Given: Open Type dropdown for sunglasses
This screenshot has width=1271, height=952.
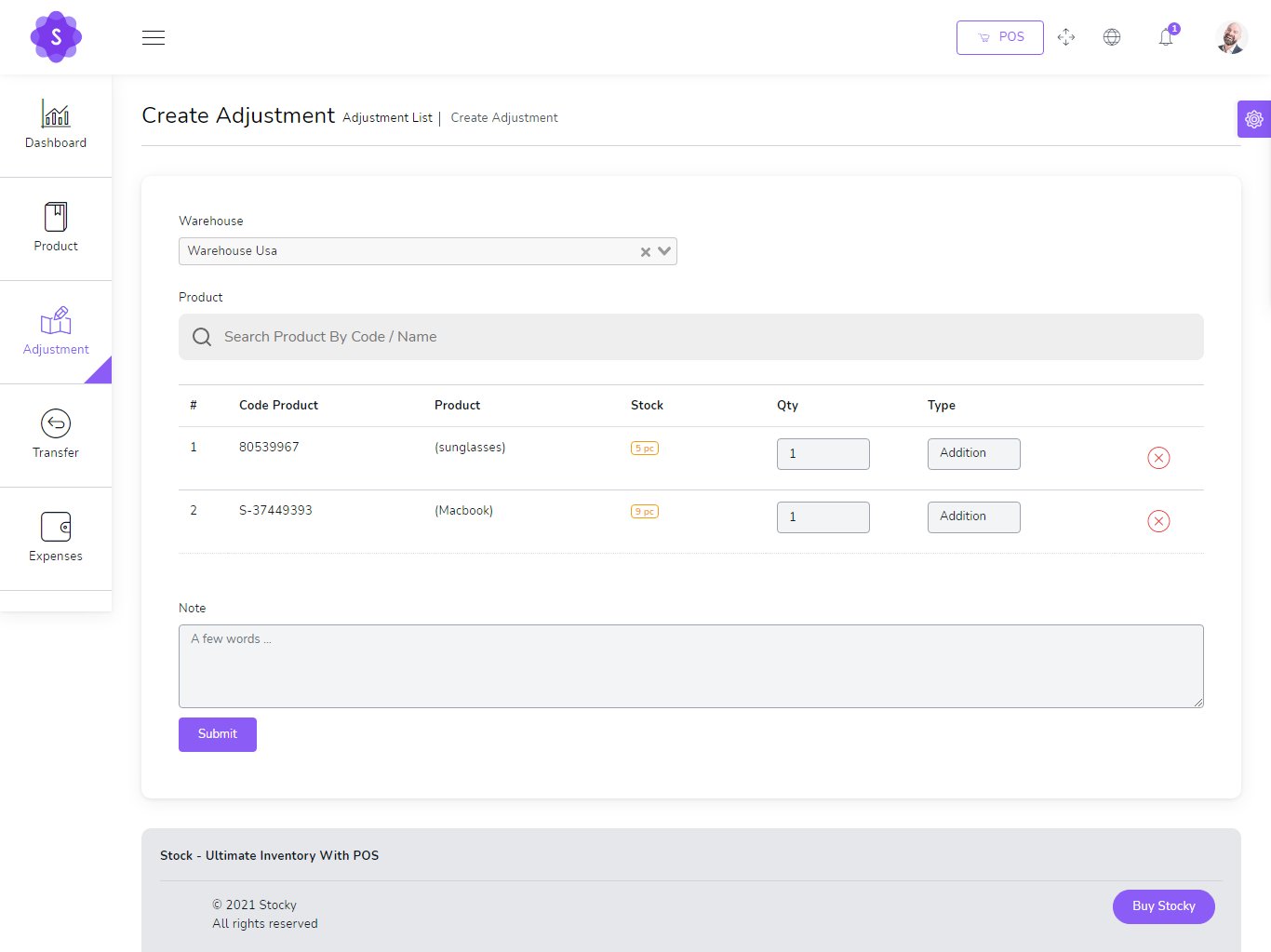Looking at the screenshot, I should tap(973, 453).
